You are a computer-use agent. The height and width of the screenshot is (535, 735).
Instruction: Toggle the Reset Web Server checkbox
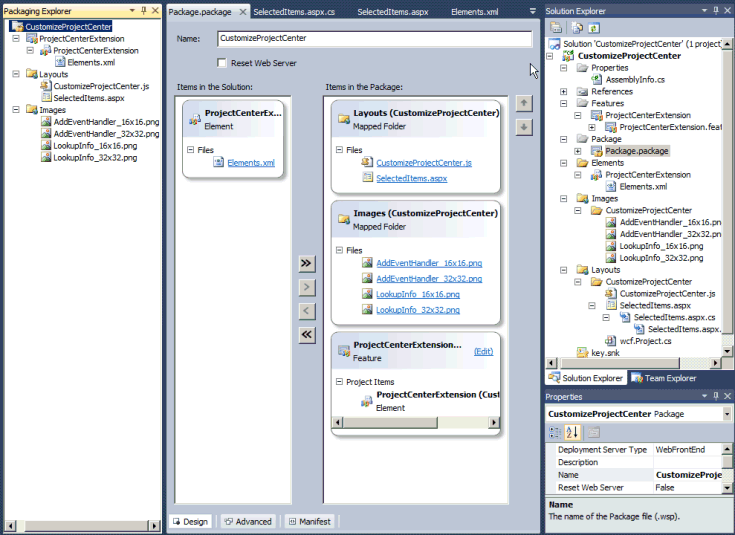tap(222, 63)
